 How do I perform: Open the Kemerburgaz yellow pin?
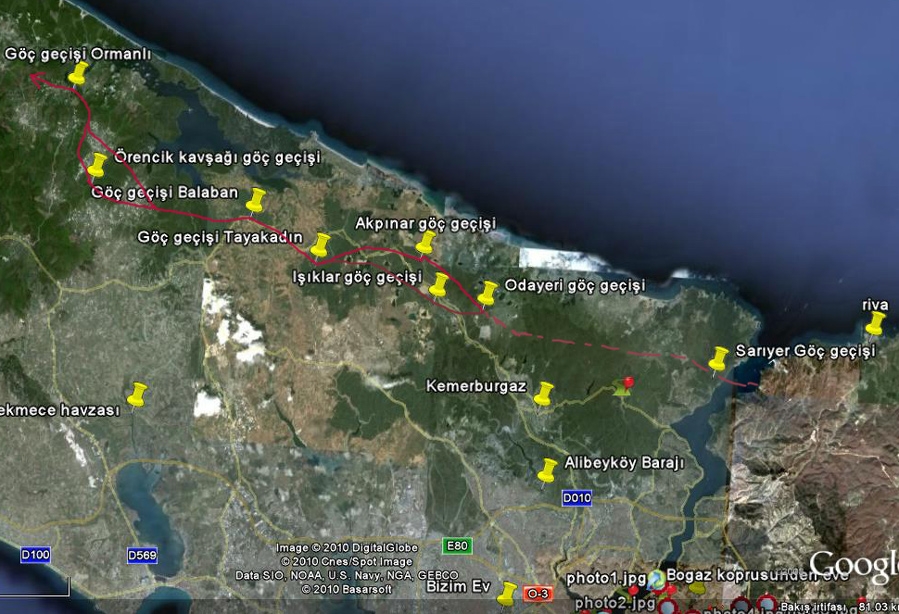tap(545, 394)
